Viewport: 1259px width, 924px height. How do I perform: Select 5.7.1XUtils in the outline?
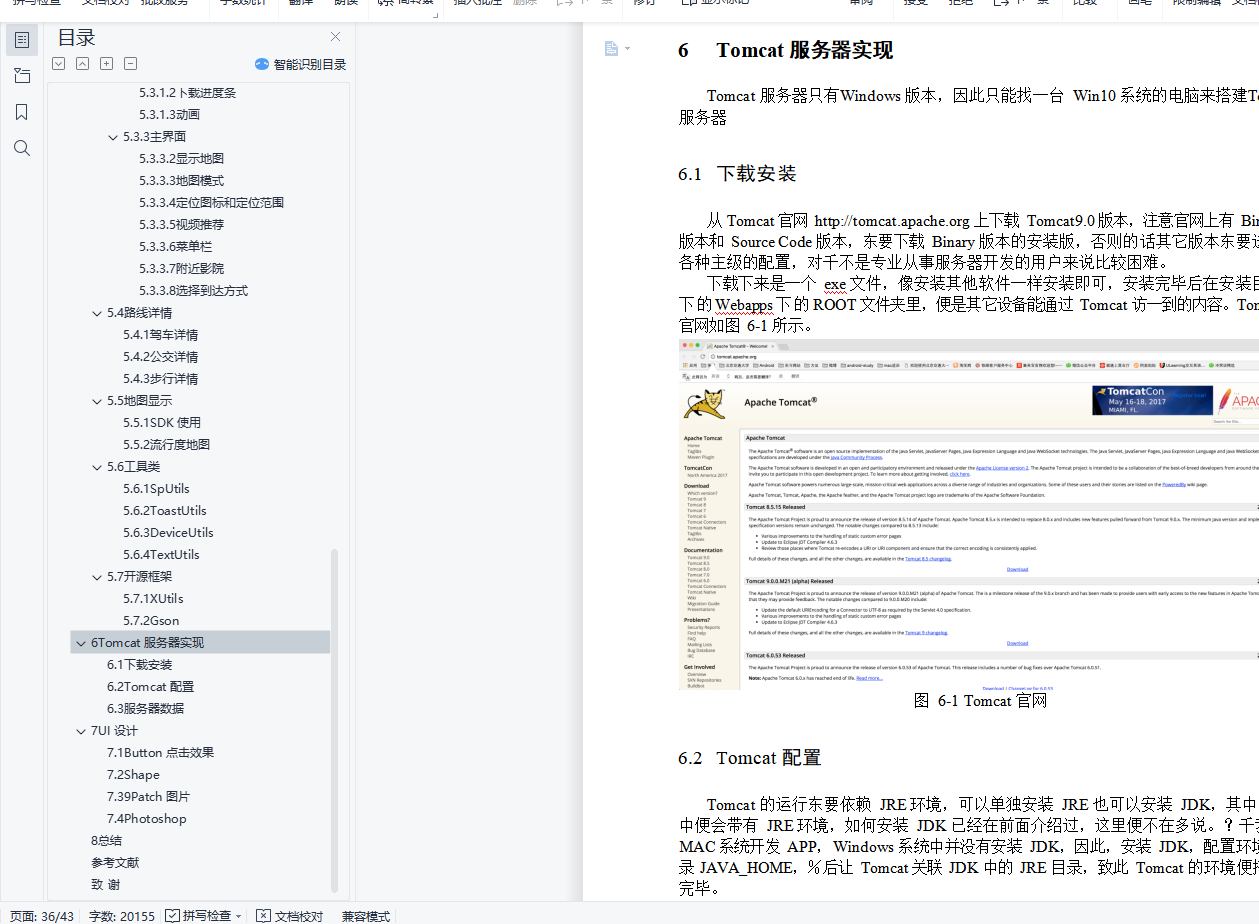pos(153,599)
